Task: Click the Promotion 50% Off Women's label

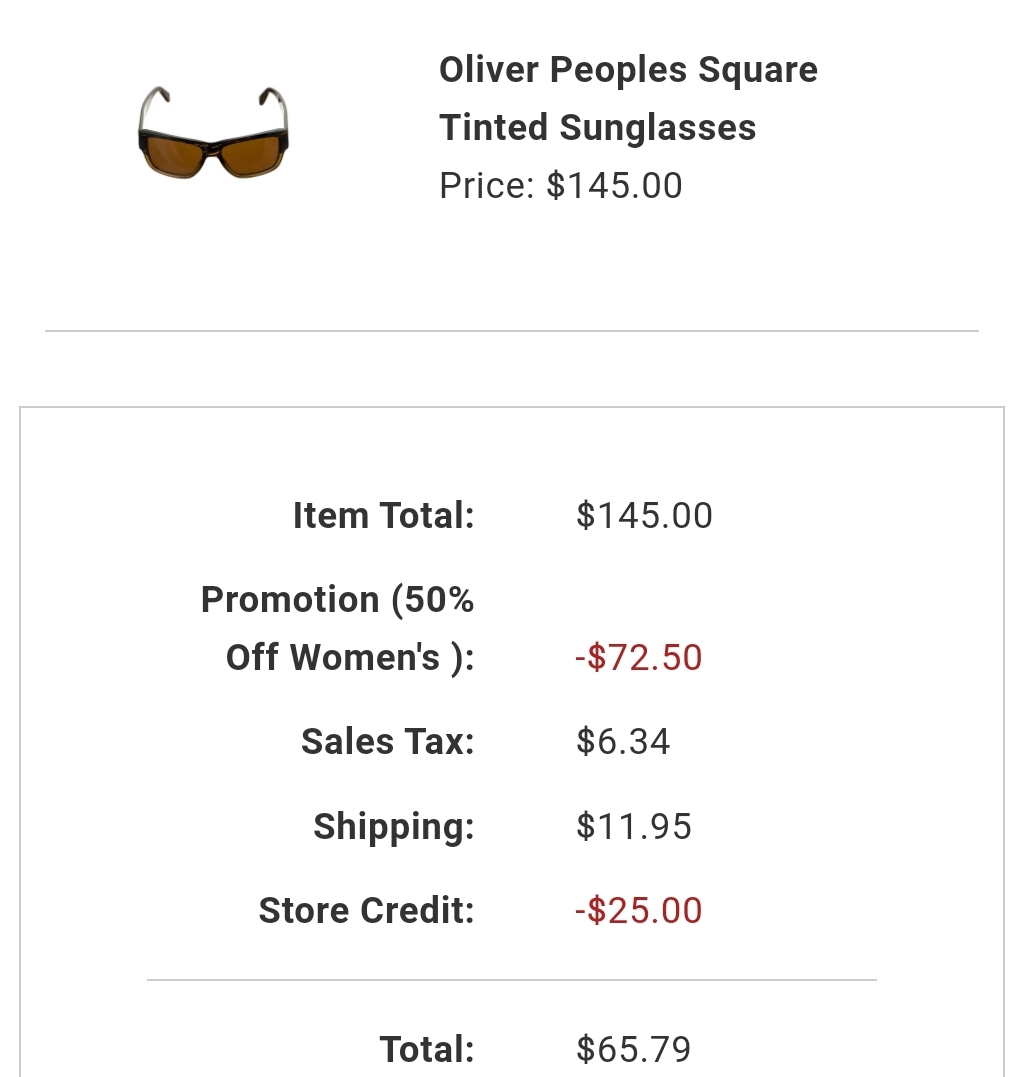Action: click(x=337, y=628)
